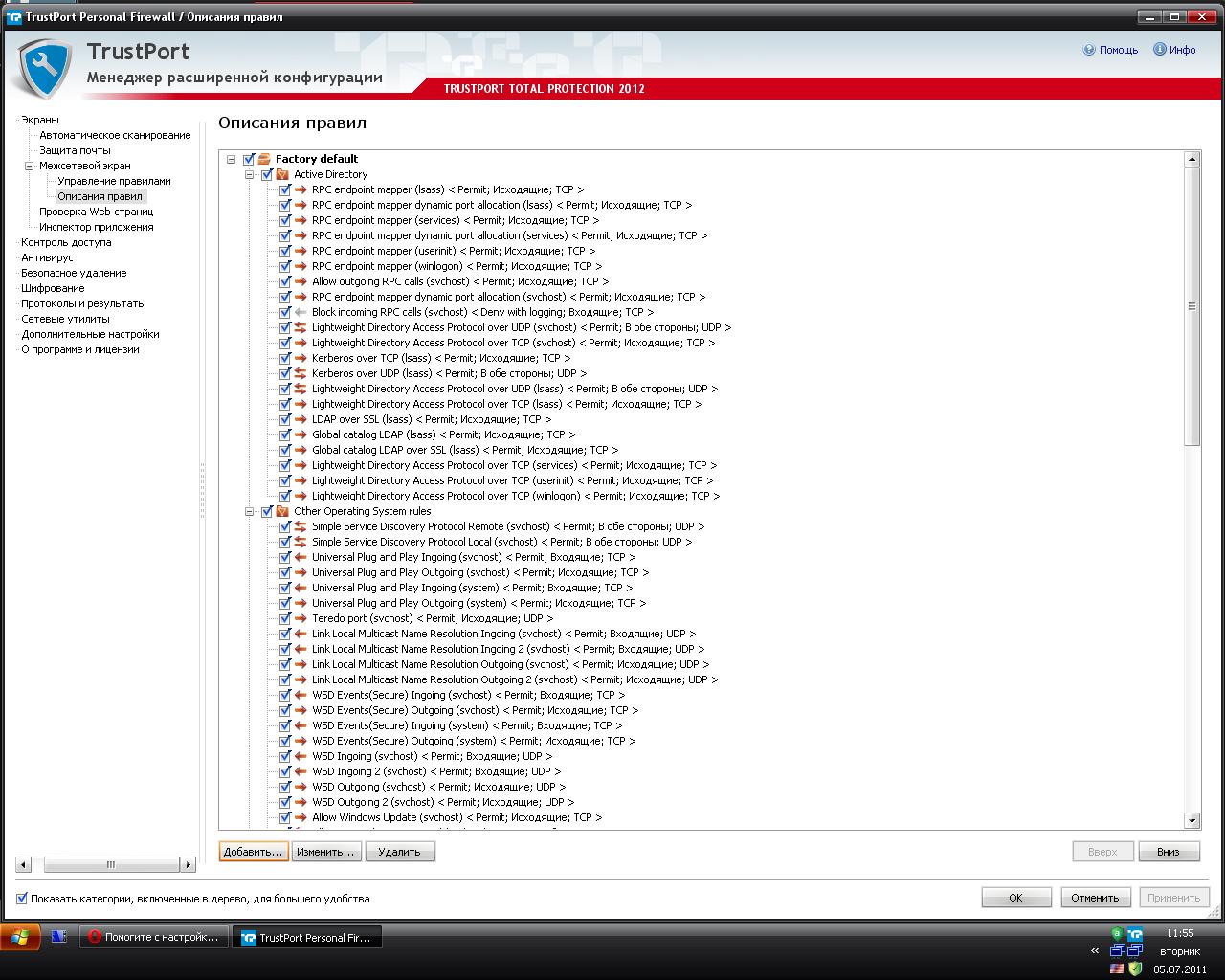This screenshot has width=1225, height=980.
Task: Click the rules list vertical scrollbar thumb
Action: (1192, 306)
